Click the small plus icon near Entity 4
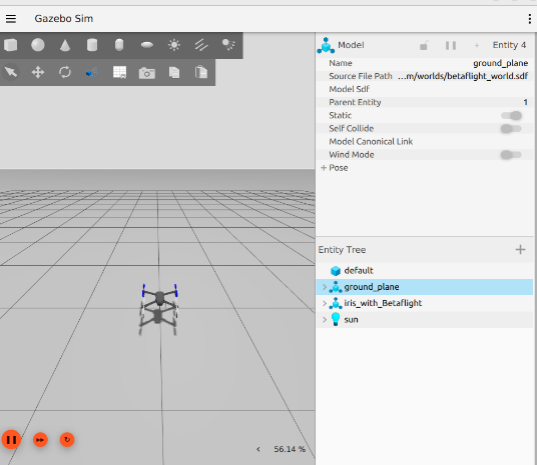537x465 pixels. point(477,45)
